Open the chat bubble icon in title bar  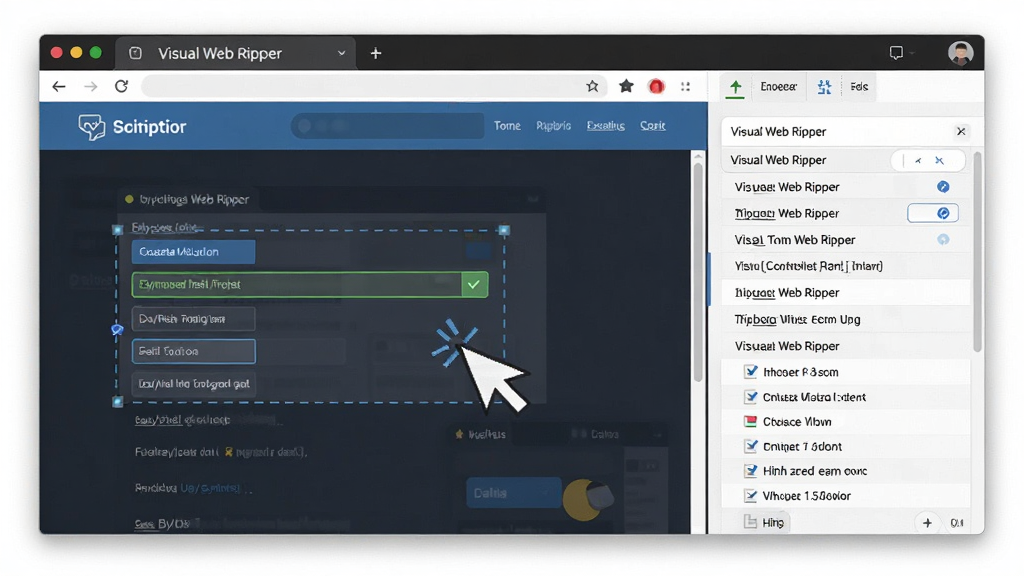point(896,53)
